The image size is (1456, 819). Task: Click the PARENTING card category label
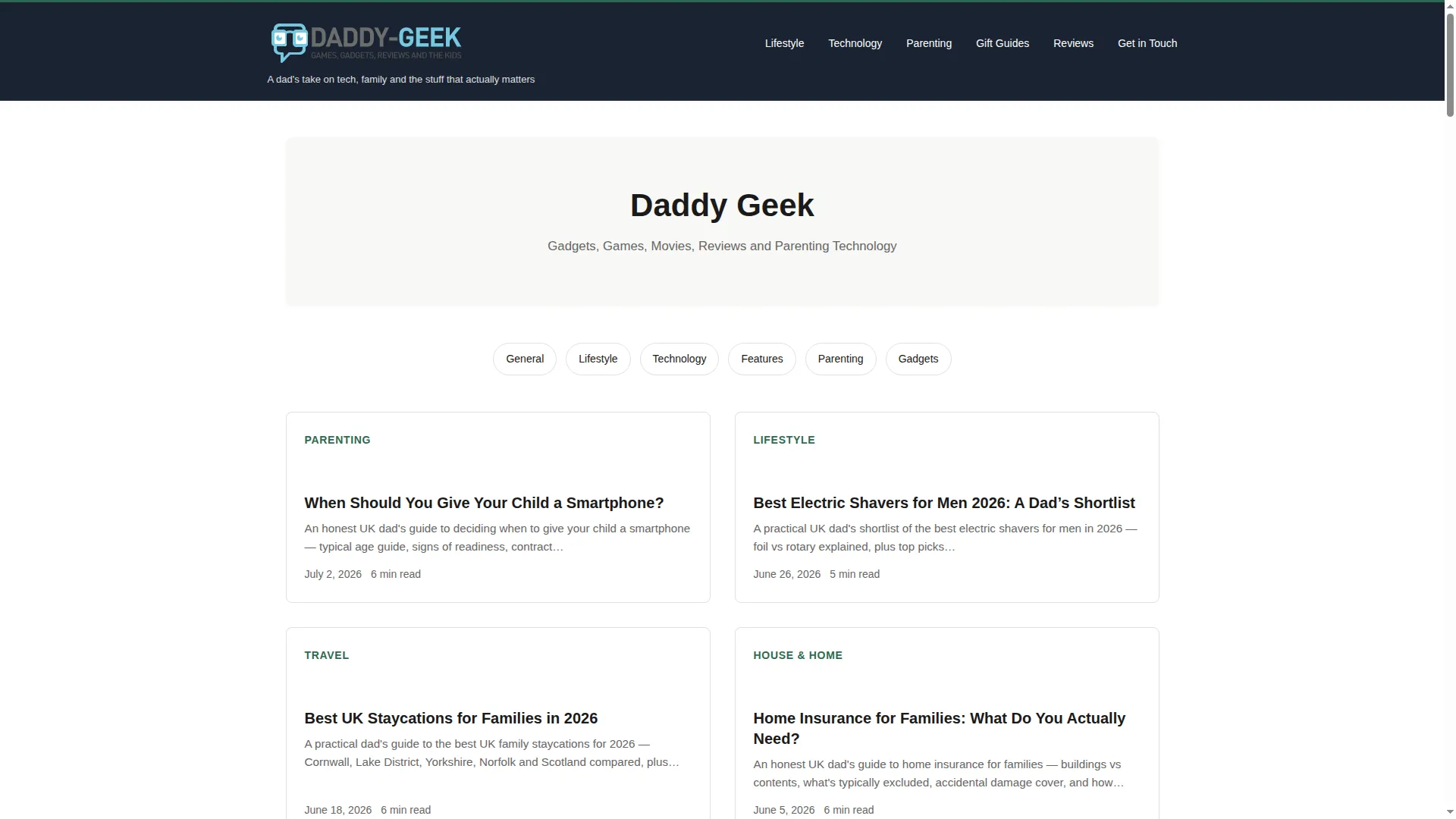click(337, 440)
